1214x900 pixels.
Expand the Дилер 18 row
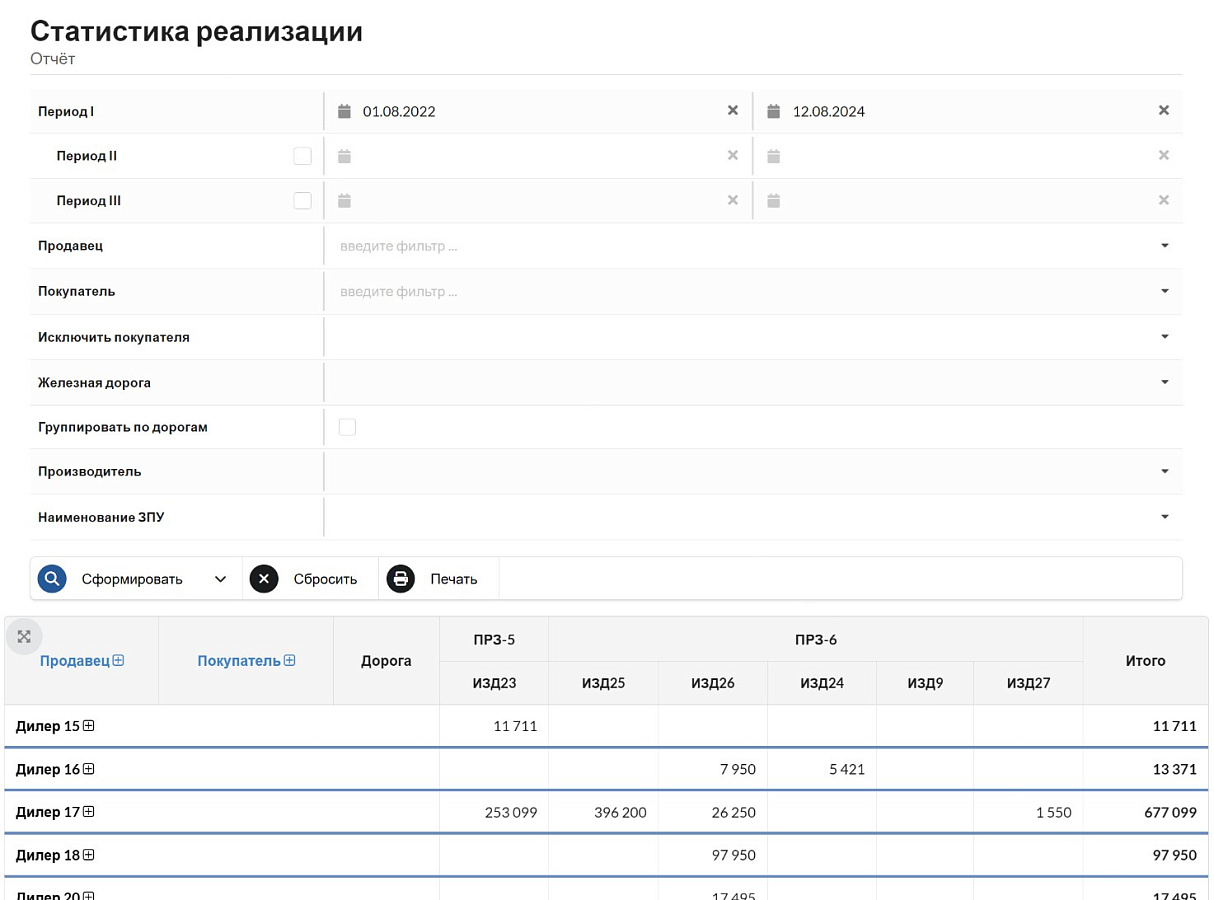pyautogui.click(x=89, y=855)
